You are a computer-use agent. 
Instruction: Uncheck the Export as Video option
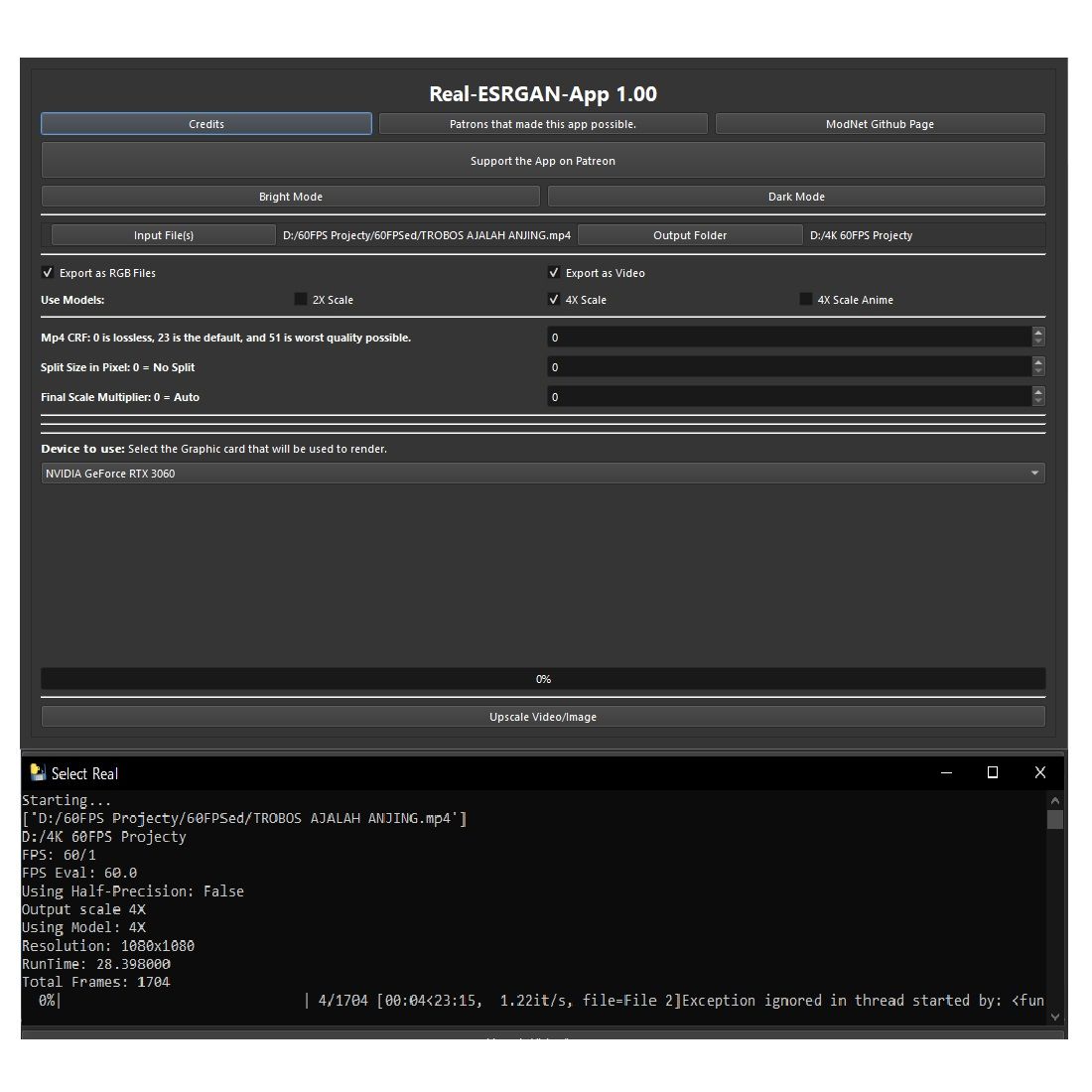click(x=554, y=273)
